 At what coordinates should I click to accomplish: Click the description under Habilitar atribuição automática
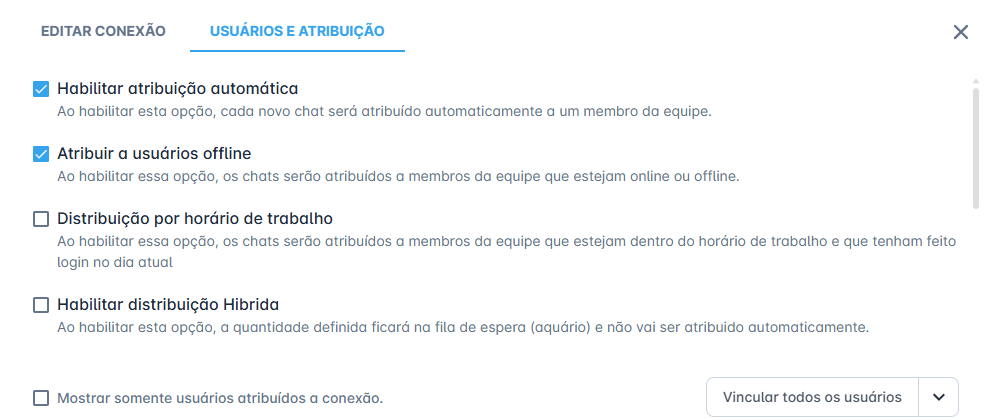pos(384,111)
